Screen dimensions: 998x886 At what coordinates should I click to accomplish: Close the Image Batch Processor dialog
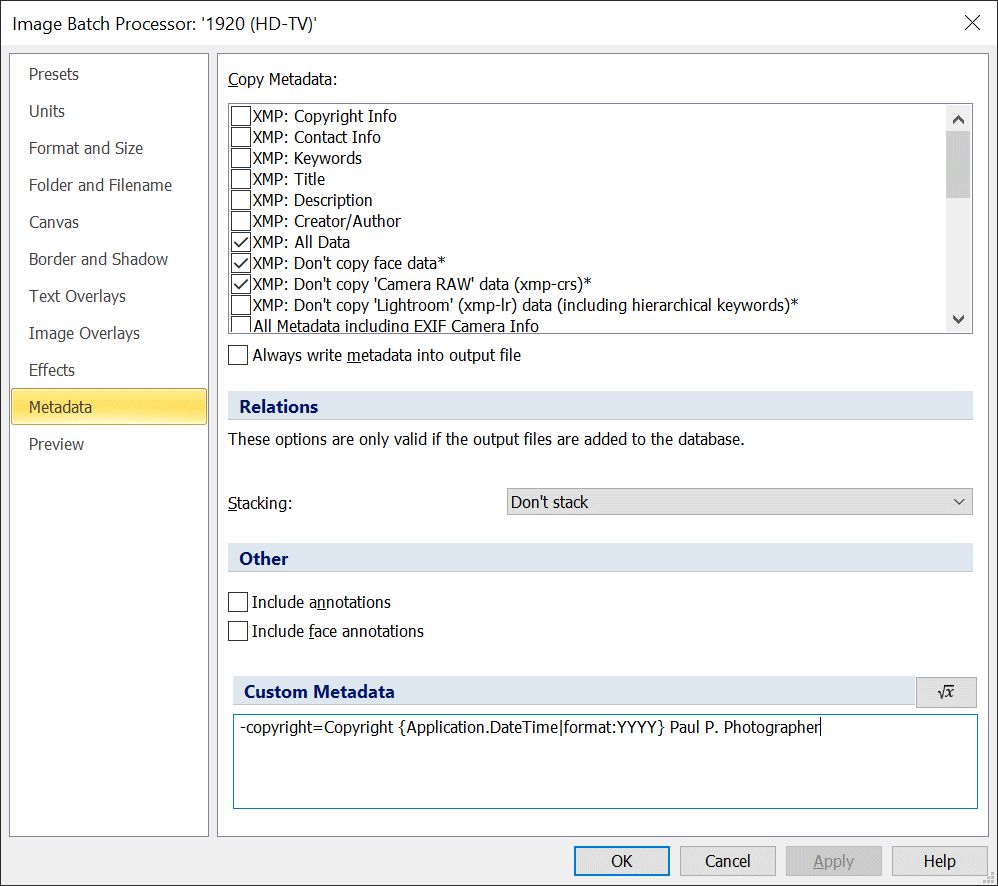tap(972, 24)
